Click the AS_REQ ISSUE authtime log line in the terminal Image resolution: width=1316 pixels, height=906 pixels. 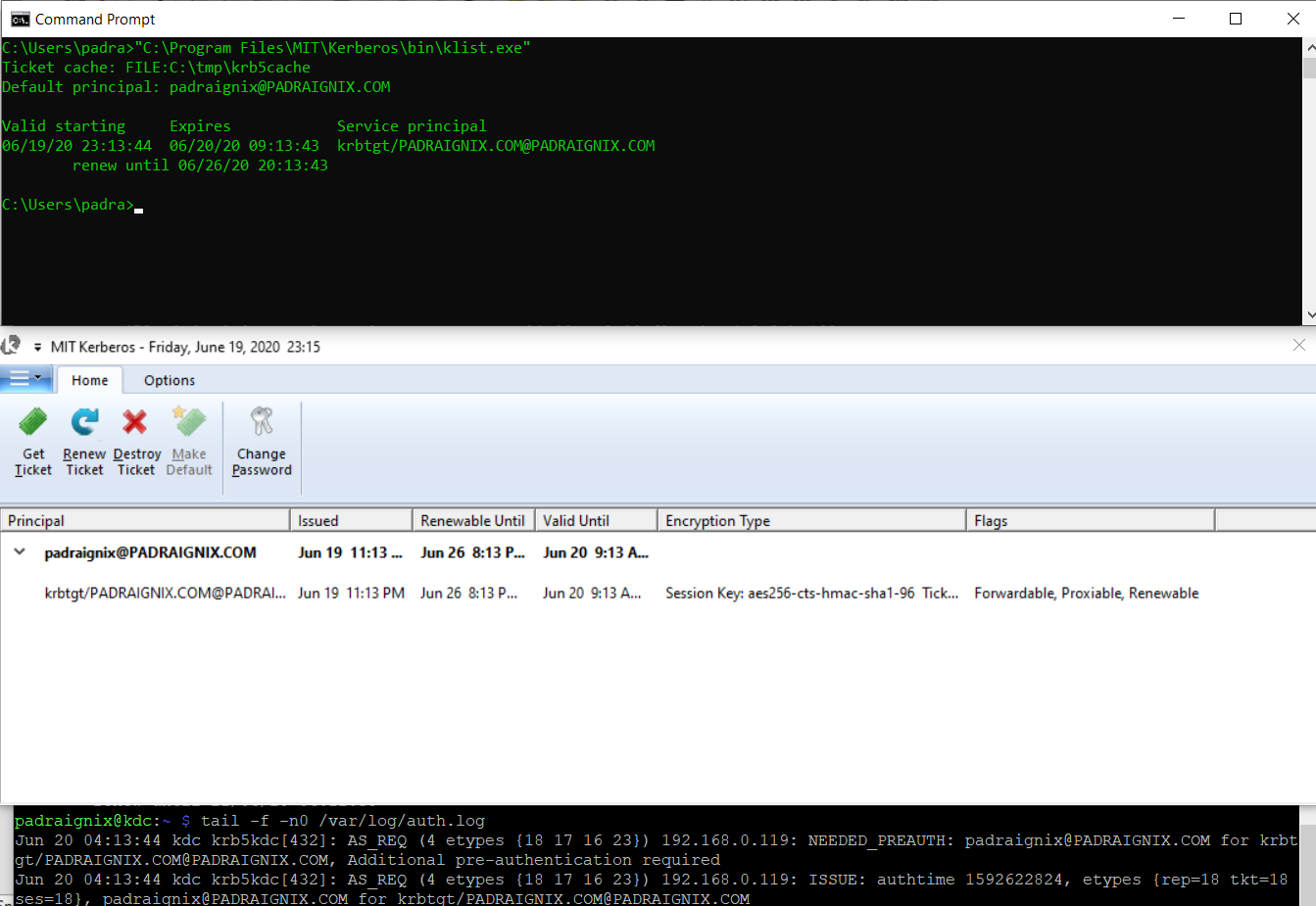652,889
